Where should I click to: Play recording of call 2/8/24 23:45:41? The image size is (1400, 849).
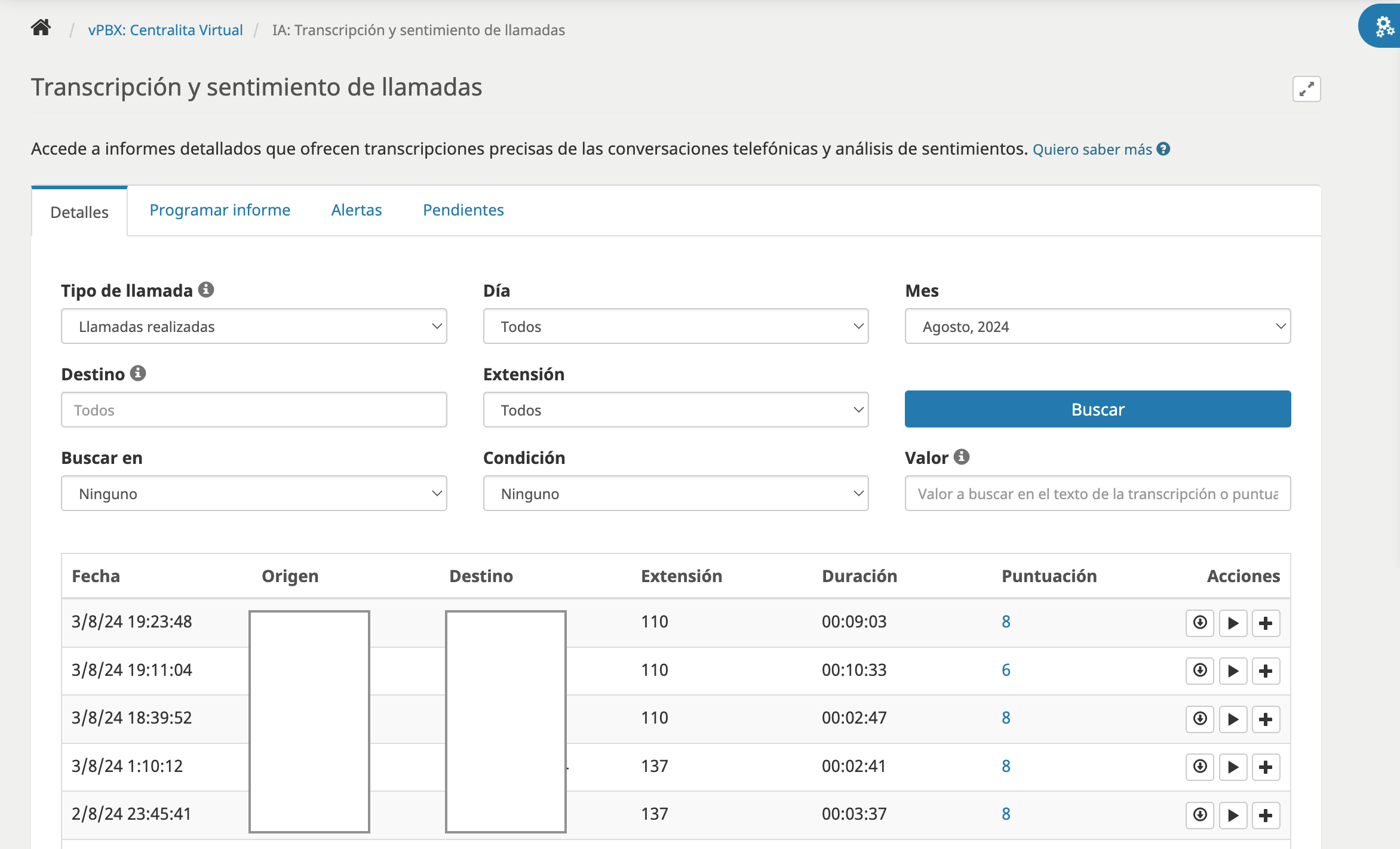1233,815
